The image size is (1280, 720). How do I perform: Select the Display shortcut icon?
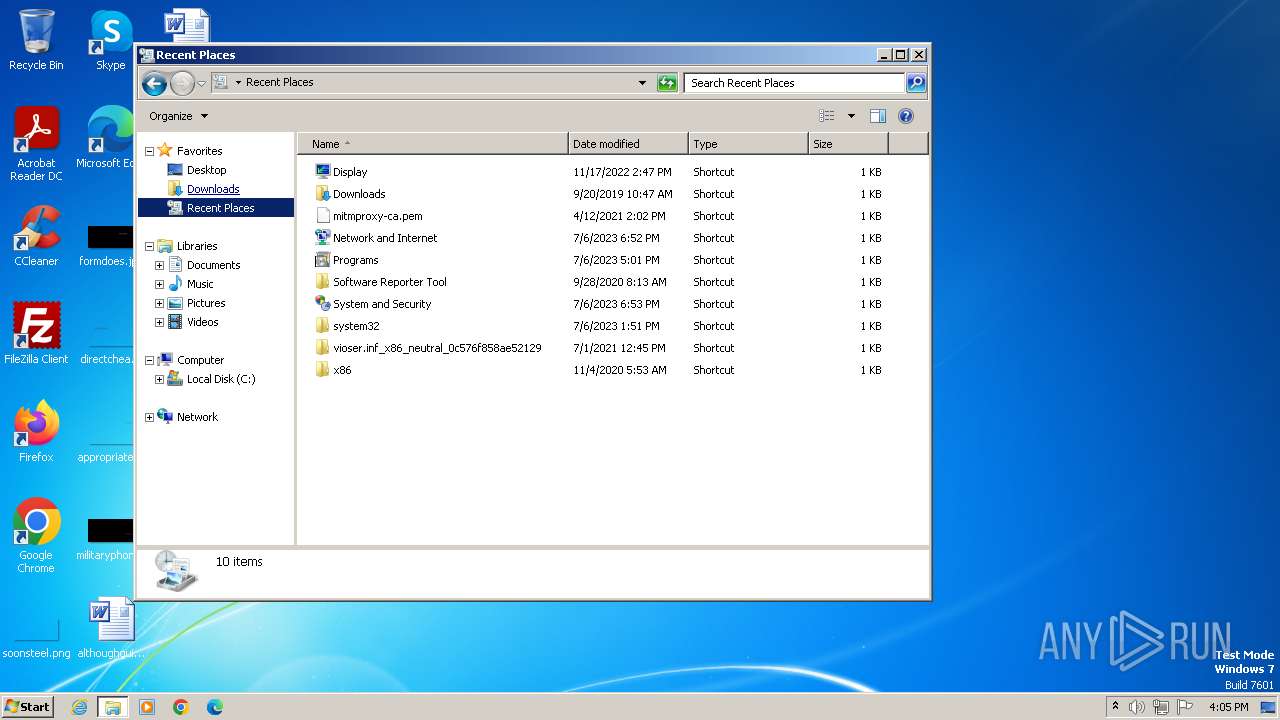322,172
